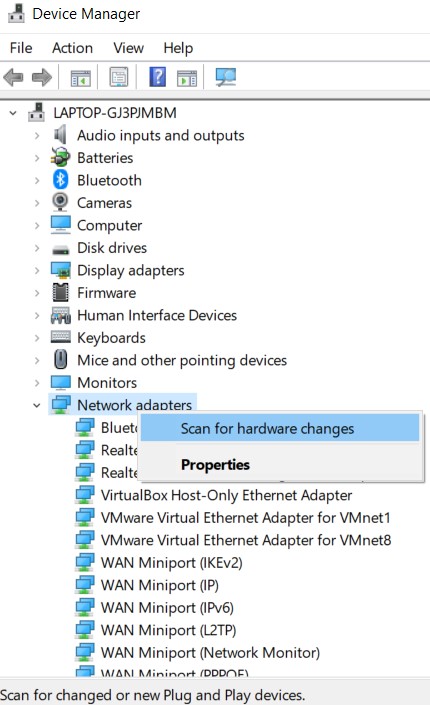Screen dimensions: 430x705
Task: Select the Human Interface Devices label
Action: (157, 315)
